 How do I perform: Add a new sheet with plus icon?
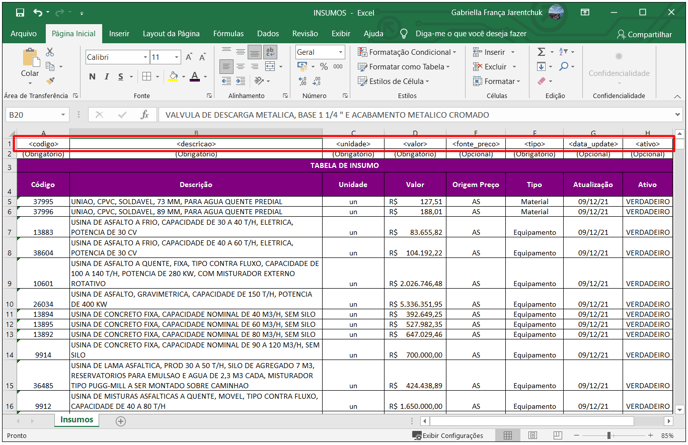121,421
